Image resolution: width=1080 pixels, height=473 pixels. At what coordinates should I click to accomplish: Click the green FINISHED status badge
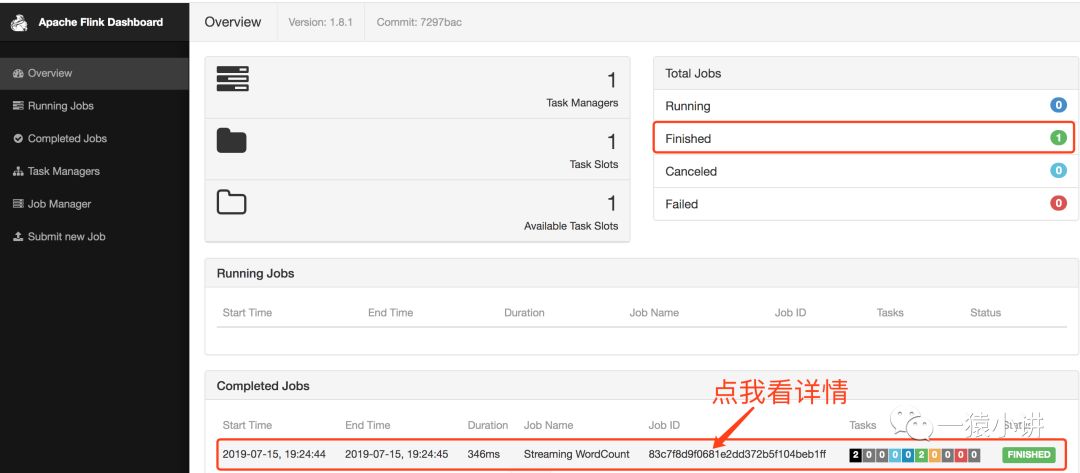1029,454
